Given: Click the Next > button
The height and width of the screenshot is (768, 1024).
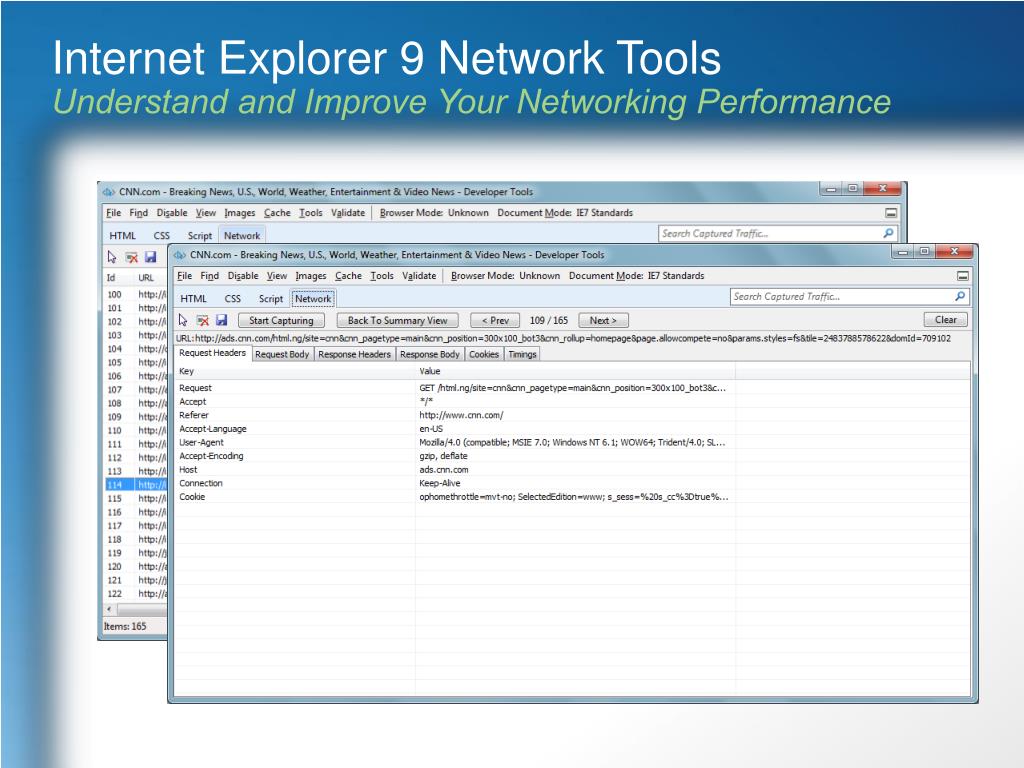Looking at the screenshot, I should tap(603, 321).
